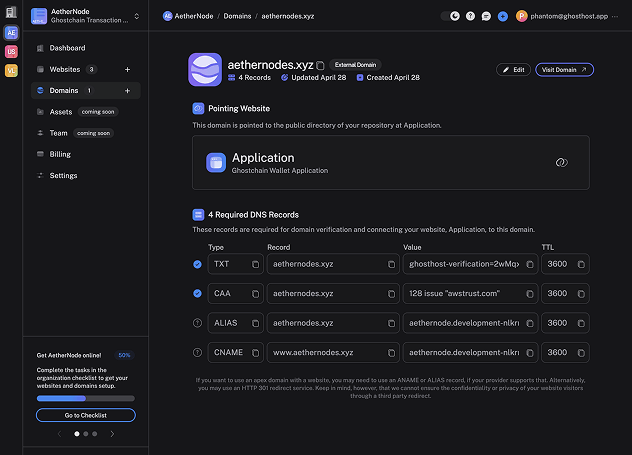Click the aethernodes.xyz breadcrumb
This screenshot has width=632, height=455.
tap(288, 16)
